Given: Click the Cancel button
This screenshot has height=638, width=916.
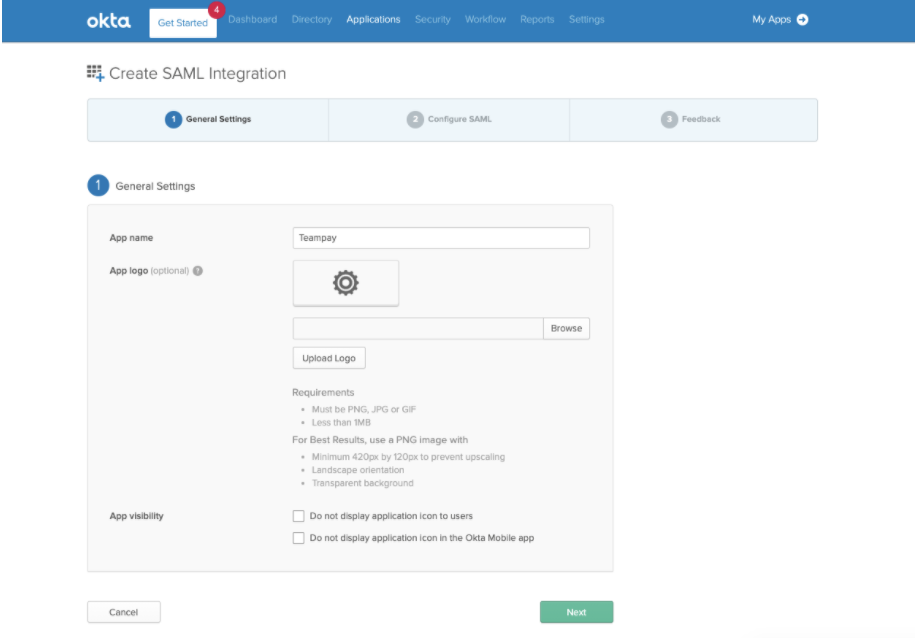Looking at the screenshot, I should [x=124, y=612].
